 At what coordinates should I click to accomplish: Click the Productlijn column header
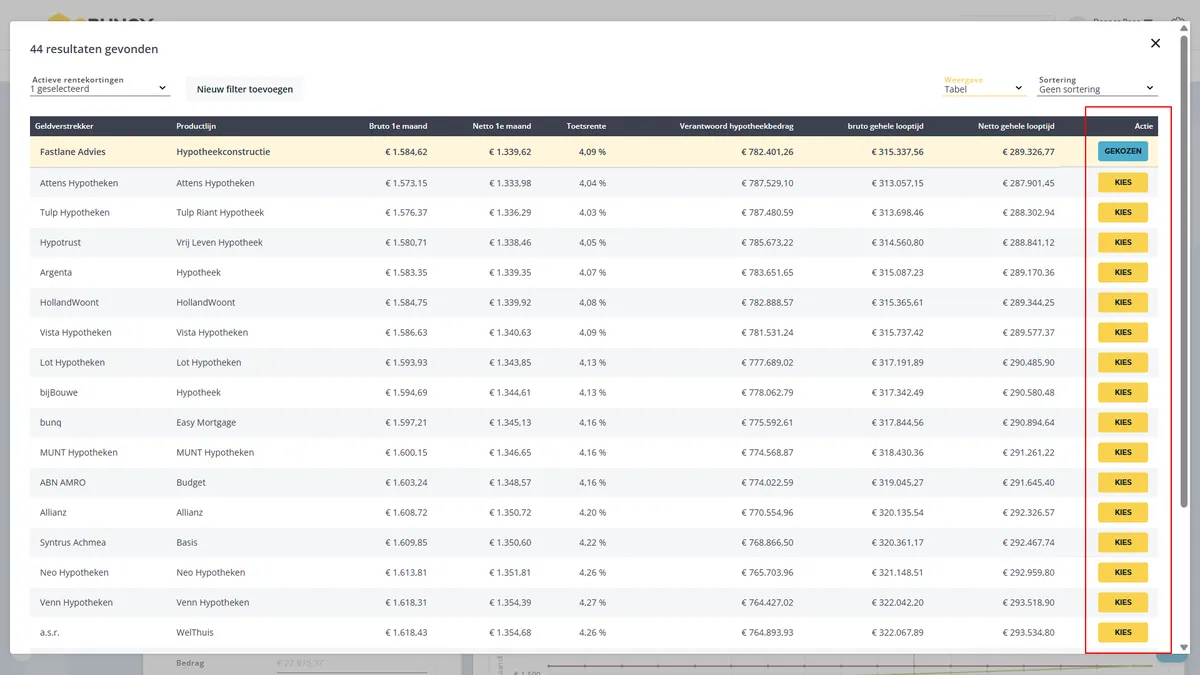(196, 126)
